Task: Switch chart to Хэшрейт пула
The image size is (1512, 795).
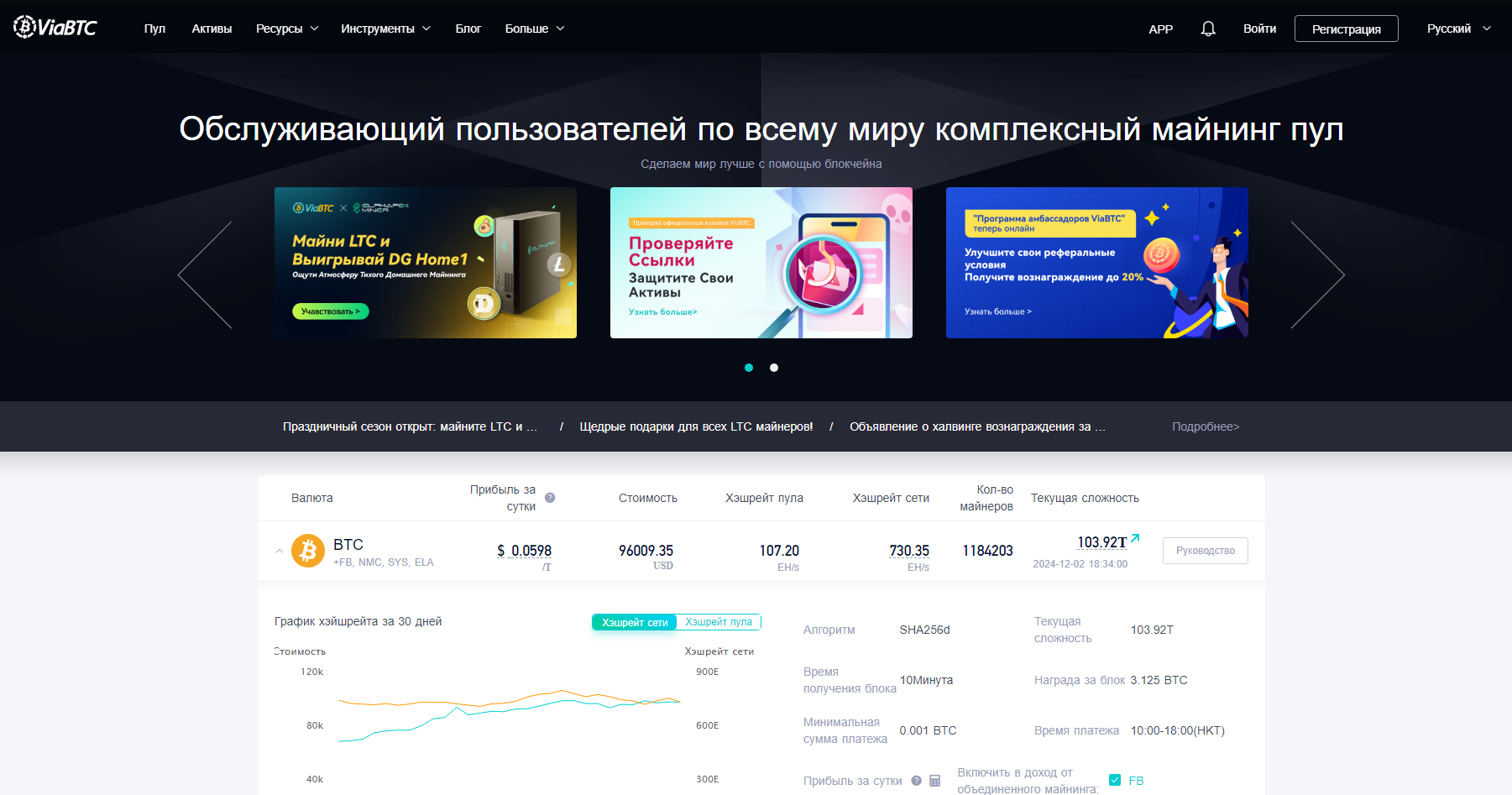Action: point(719,622)
